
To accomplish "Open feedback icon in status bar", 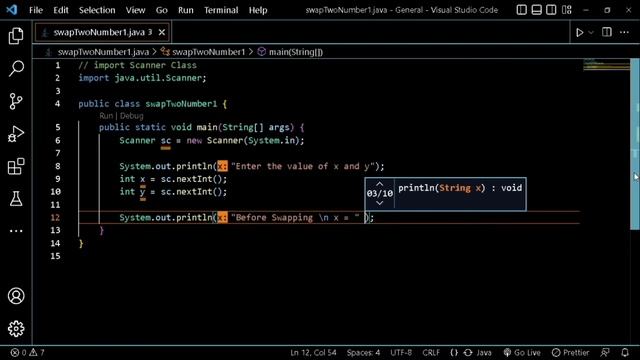I will 605,353.
